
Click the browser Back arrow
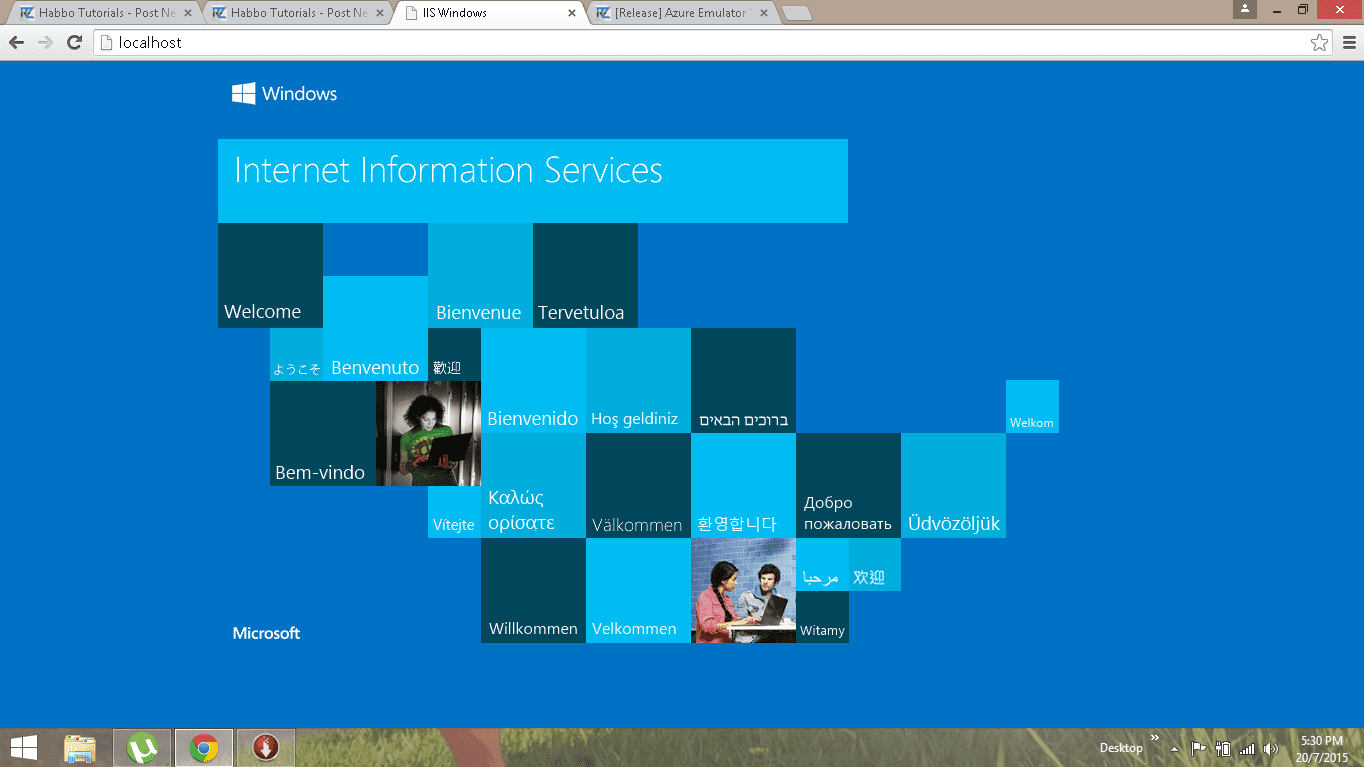(x=17, y=43)
